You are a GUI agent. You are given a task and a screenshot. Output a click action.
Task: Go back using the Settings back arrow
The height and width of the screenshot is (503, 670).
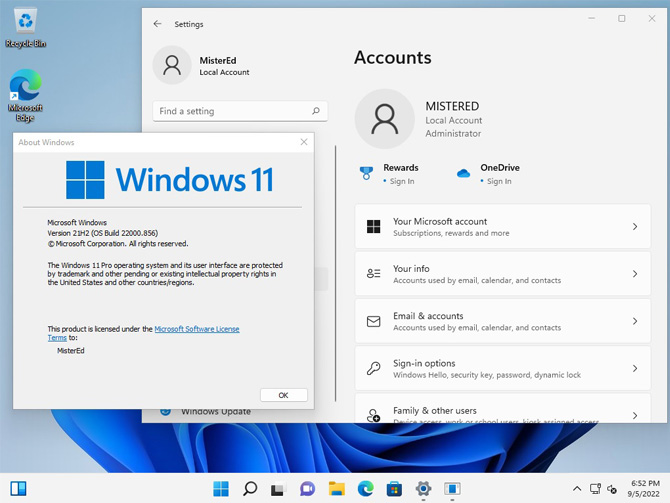click(x=157, y=23)
